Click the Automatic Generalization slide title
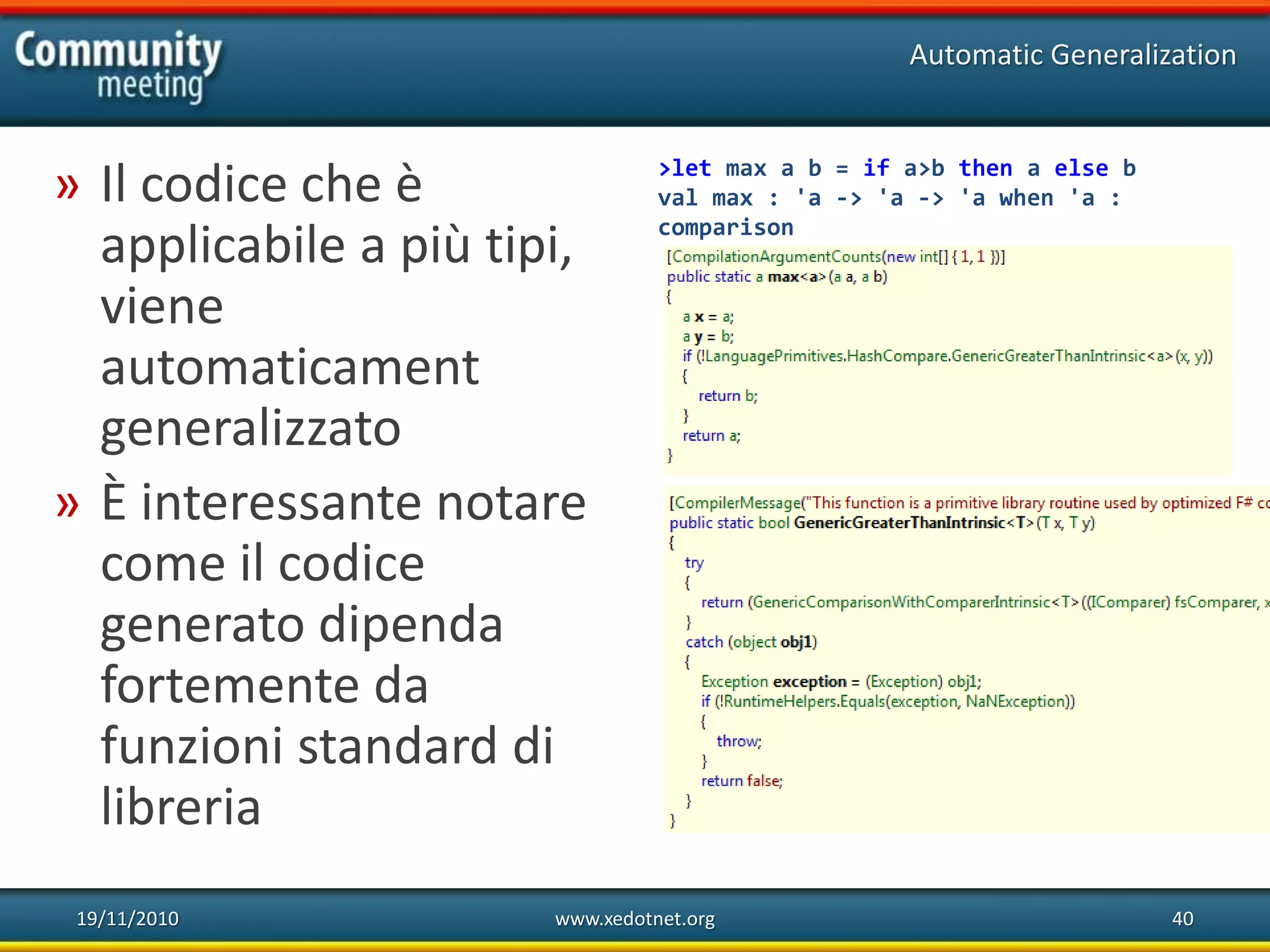The width and height of the screenshot is (1270, 952). [x=1073, y=55]
